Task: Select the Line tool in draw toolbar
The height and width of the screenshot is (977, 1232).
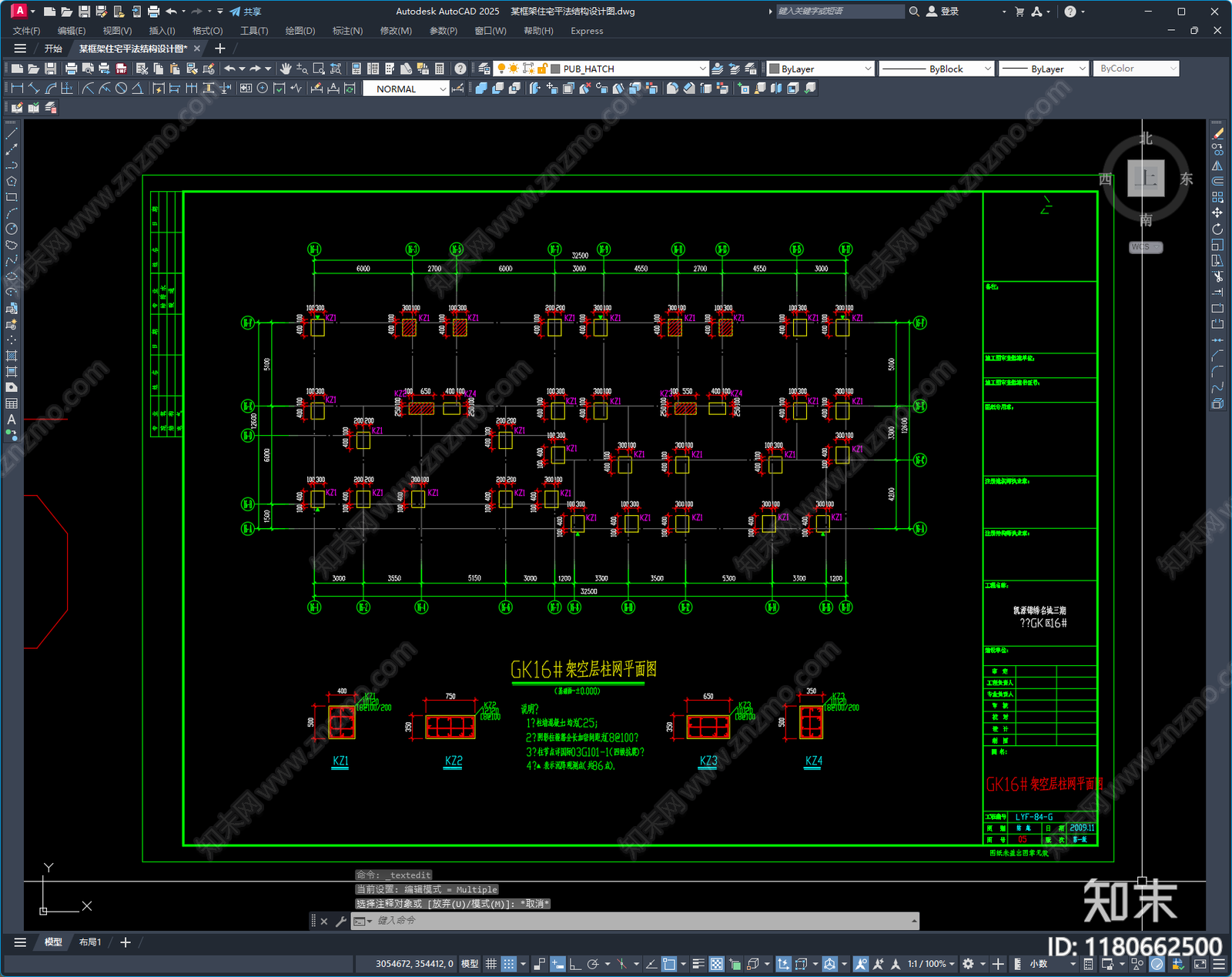Action: coord(12,134)
